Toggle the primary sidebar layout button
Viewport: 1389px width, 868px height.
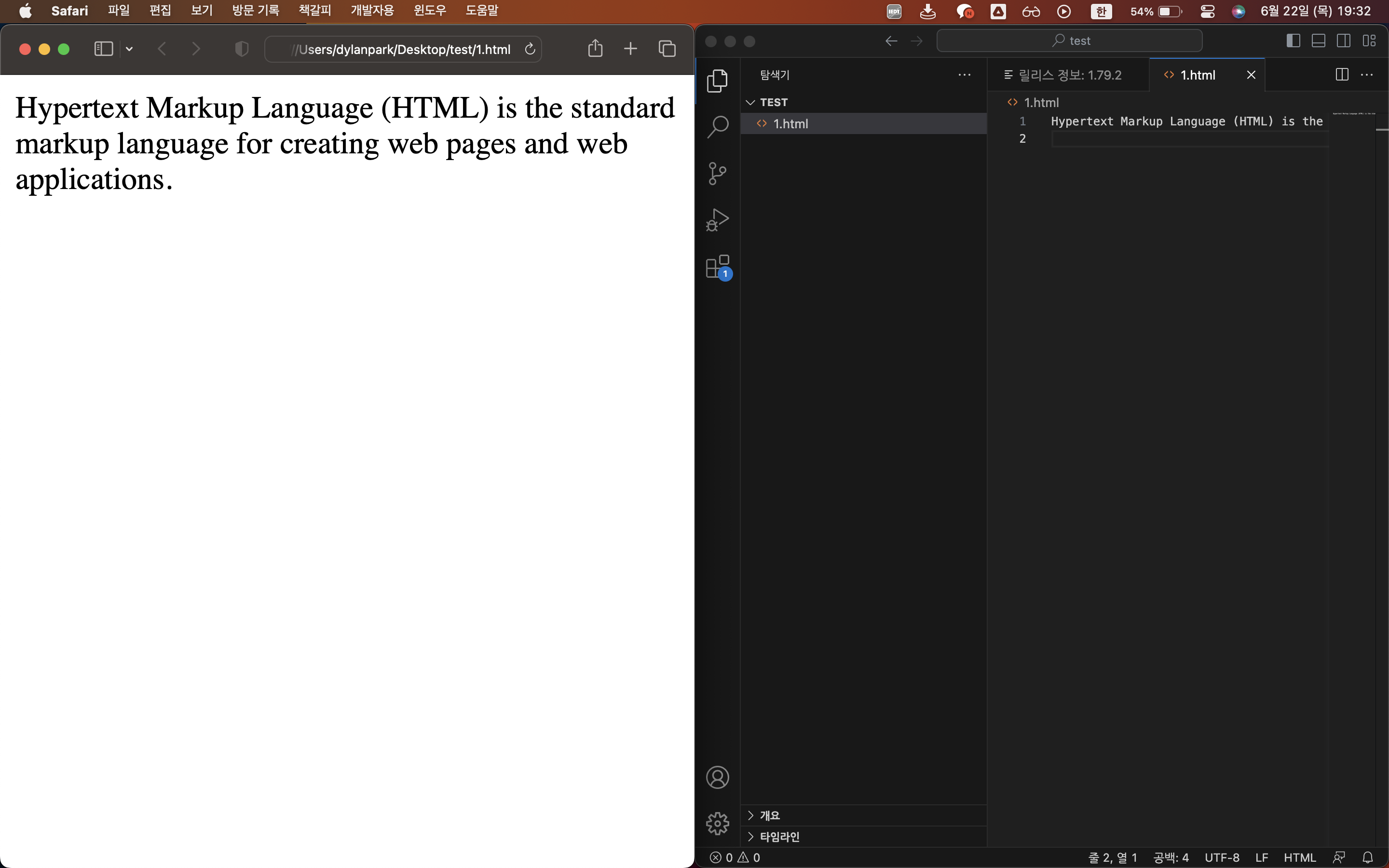coord(1293,41)
